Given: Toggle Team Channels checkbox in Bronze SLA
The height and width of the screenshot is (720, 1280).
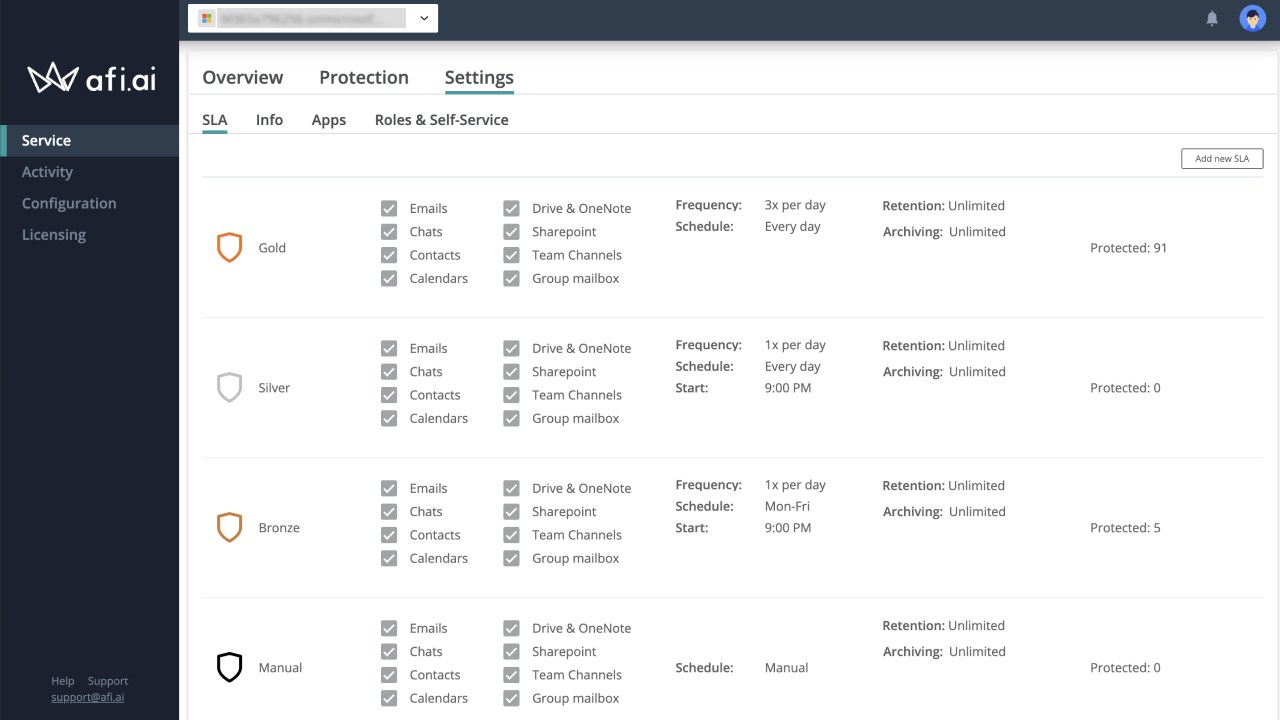Looking at the screenshot, I should tap(511, 535).
